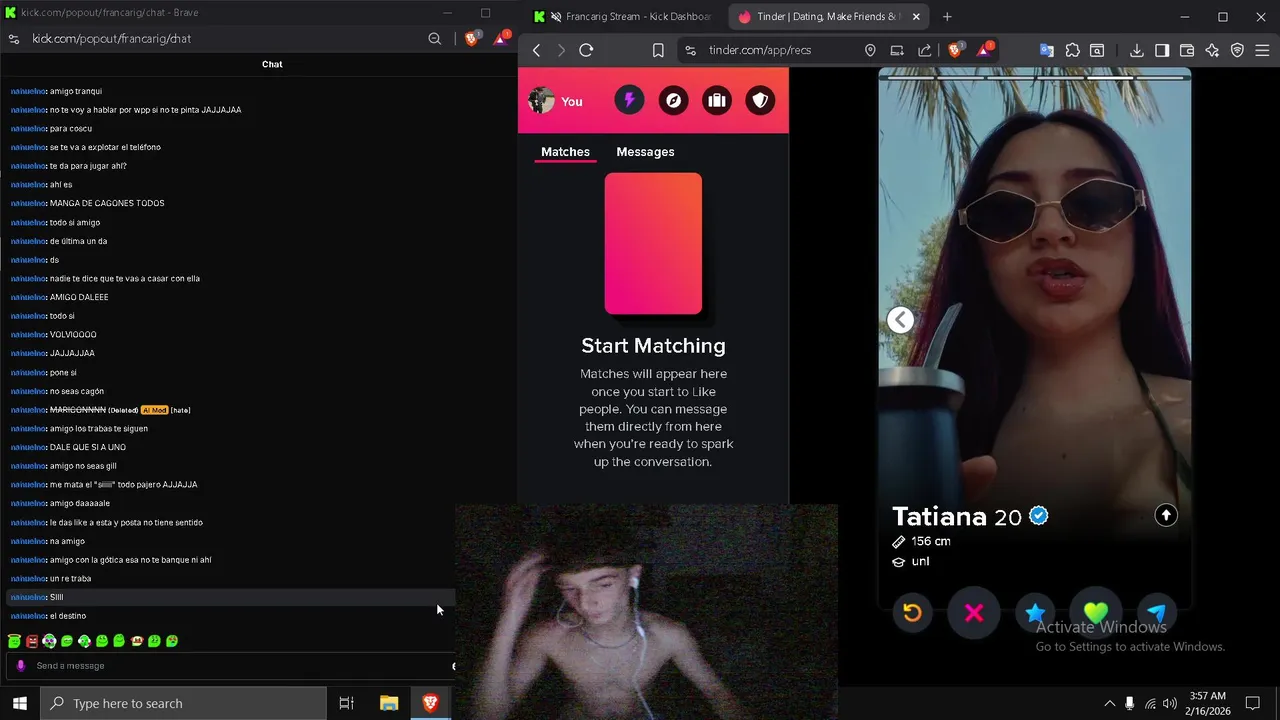Close the Tinder browser tab
Viewport: 1280px width, 720px height.
pos(916,16)
